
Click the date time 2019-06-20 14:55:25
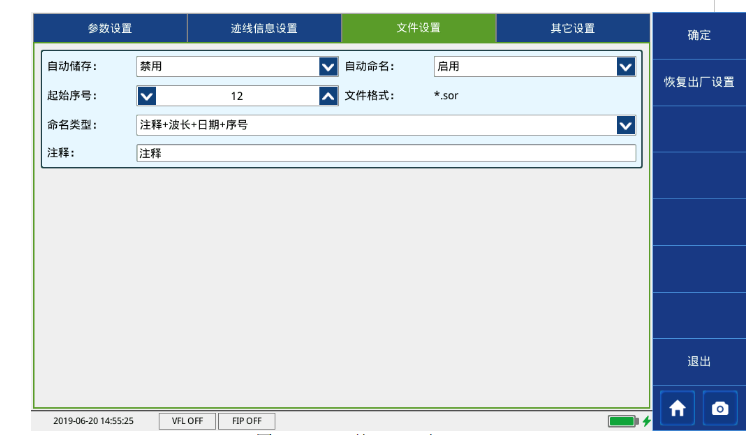coord(93,421)
